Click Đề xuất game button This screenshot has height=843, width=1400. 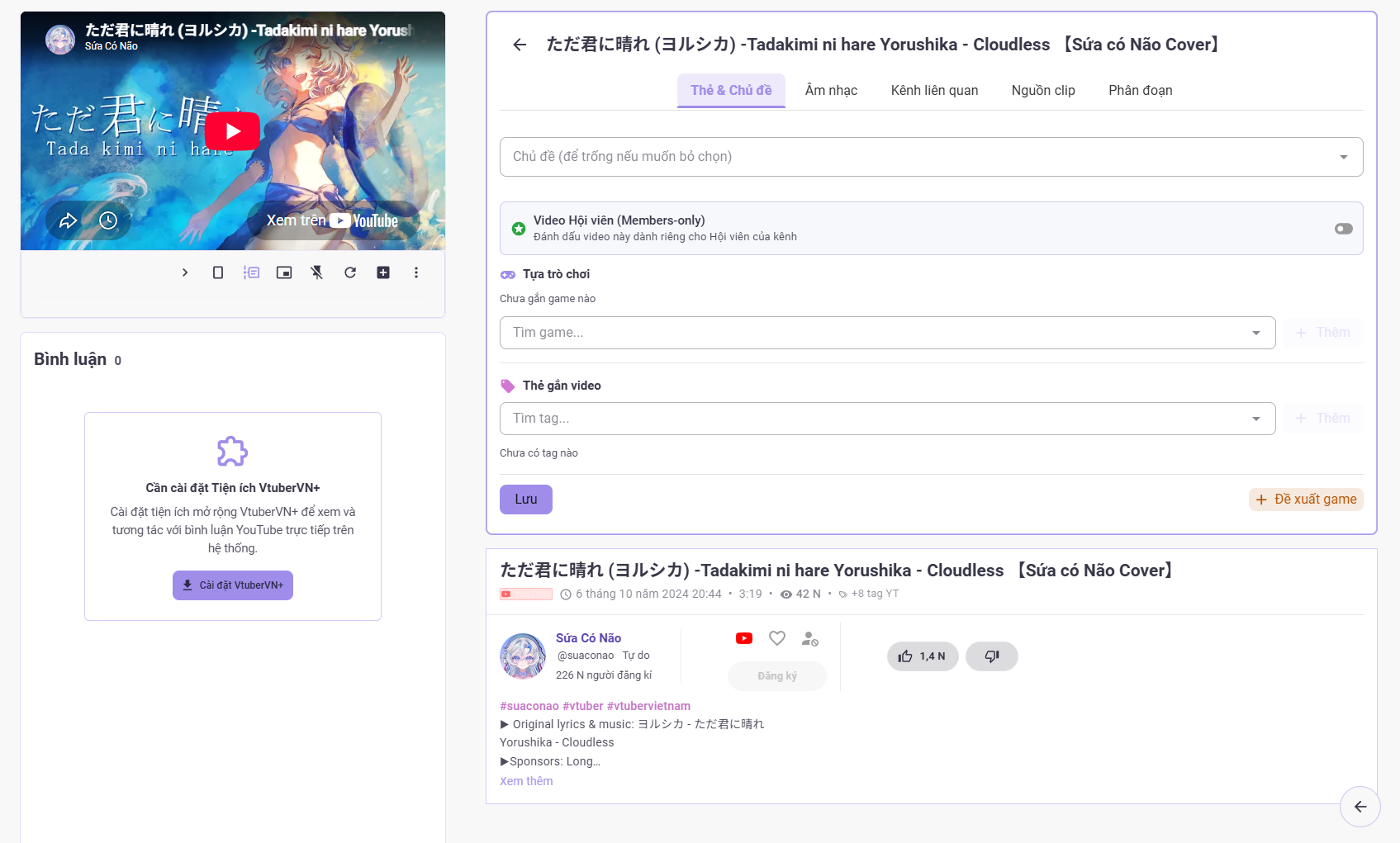(x=1306, y=500)
